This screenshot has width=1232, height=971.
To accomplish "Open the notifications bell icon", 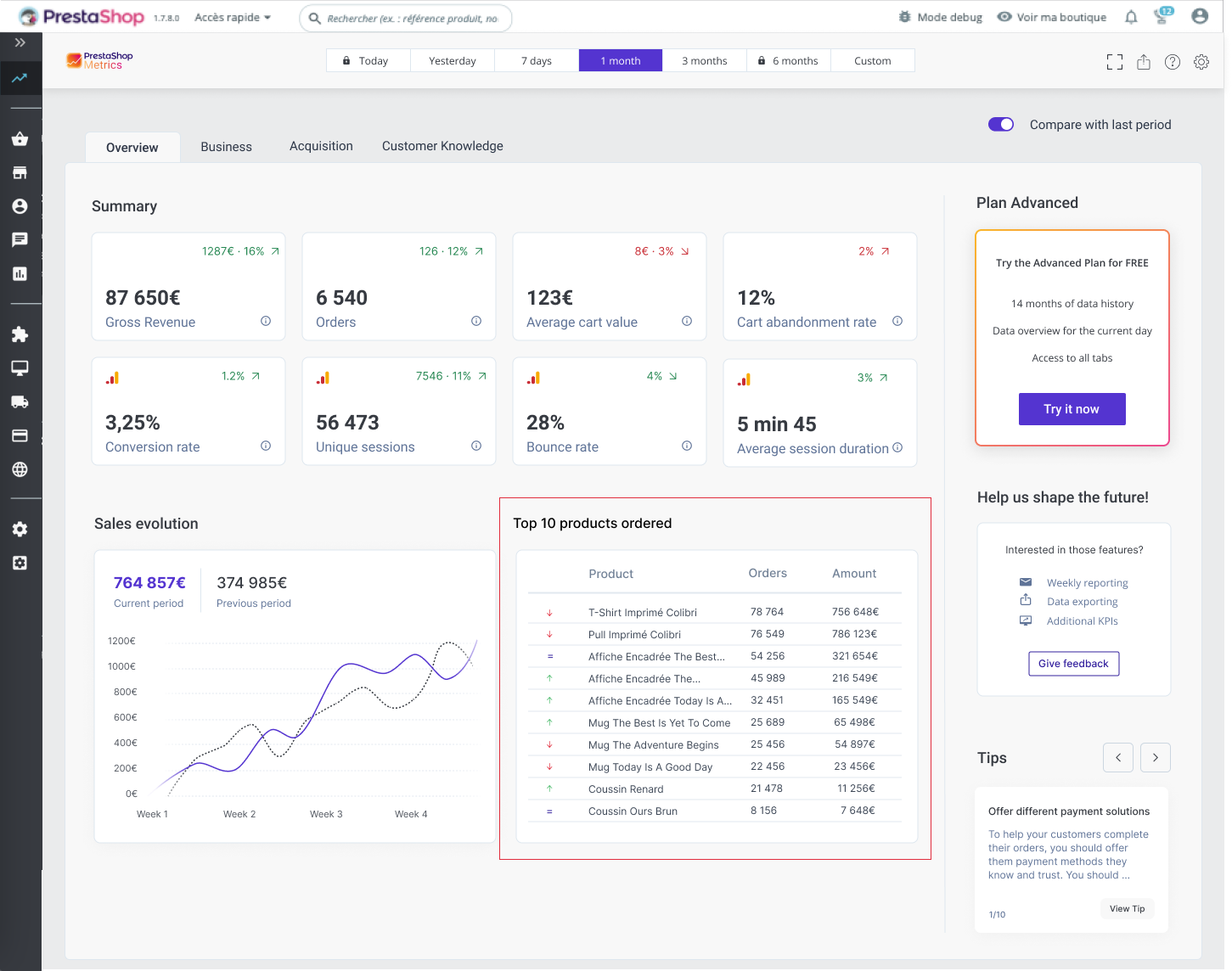I will 1131,17.
